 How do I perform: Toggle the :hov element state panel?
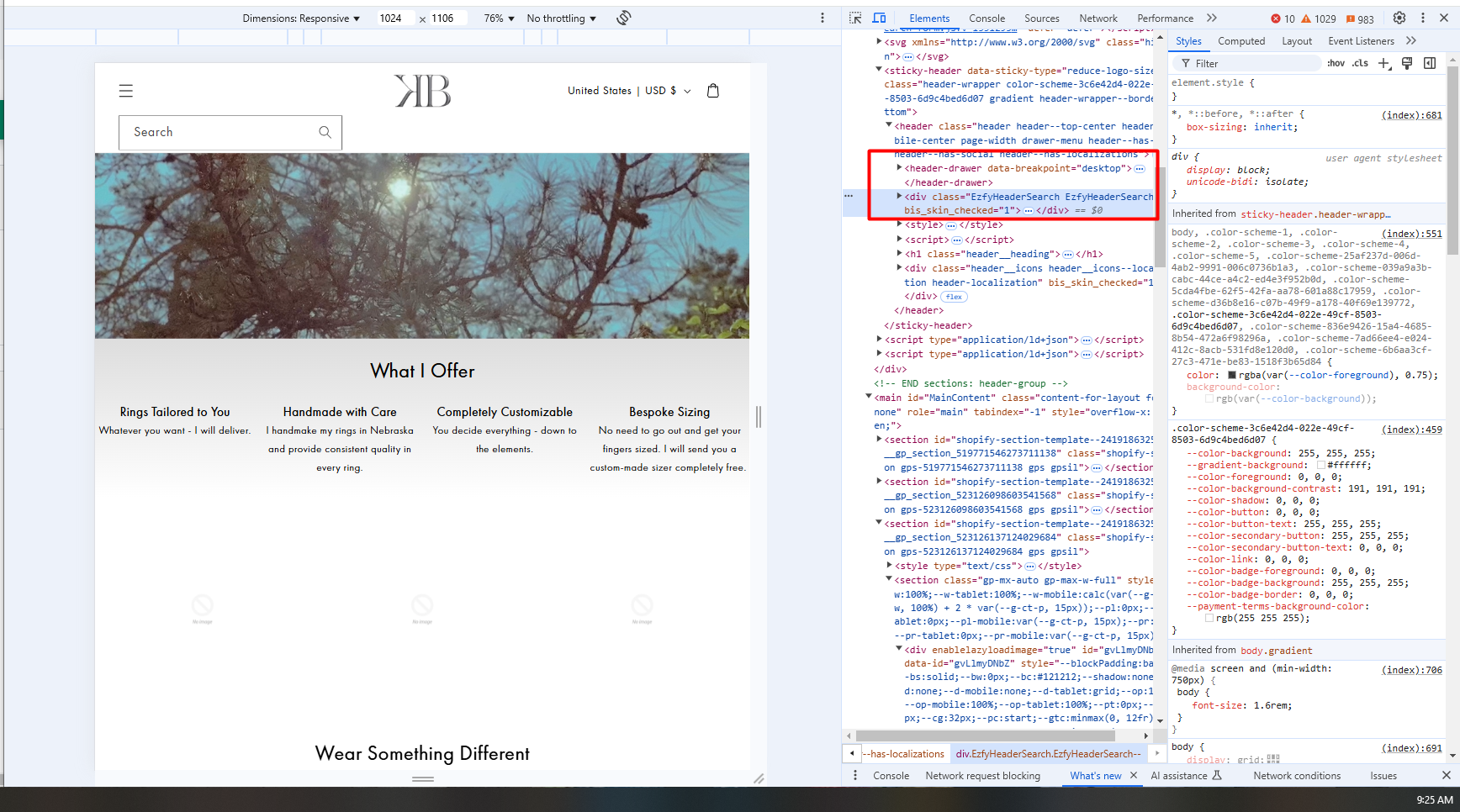coord(1336,63)
